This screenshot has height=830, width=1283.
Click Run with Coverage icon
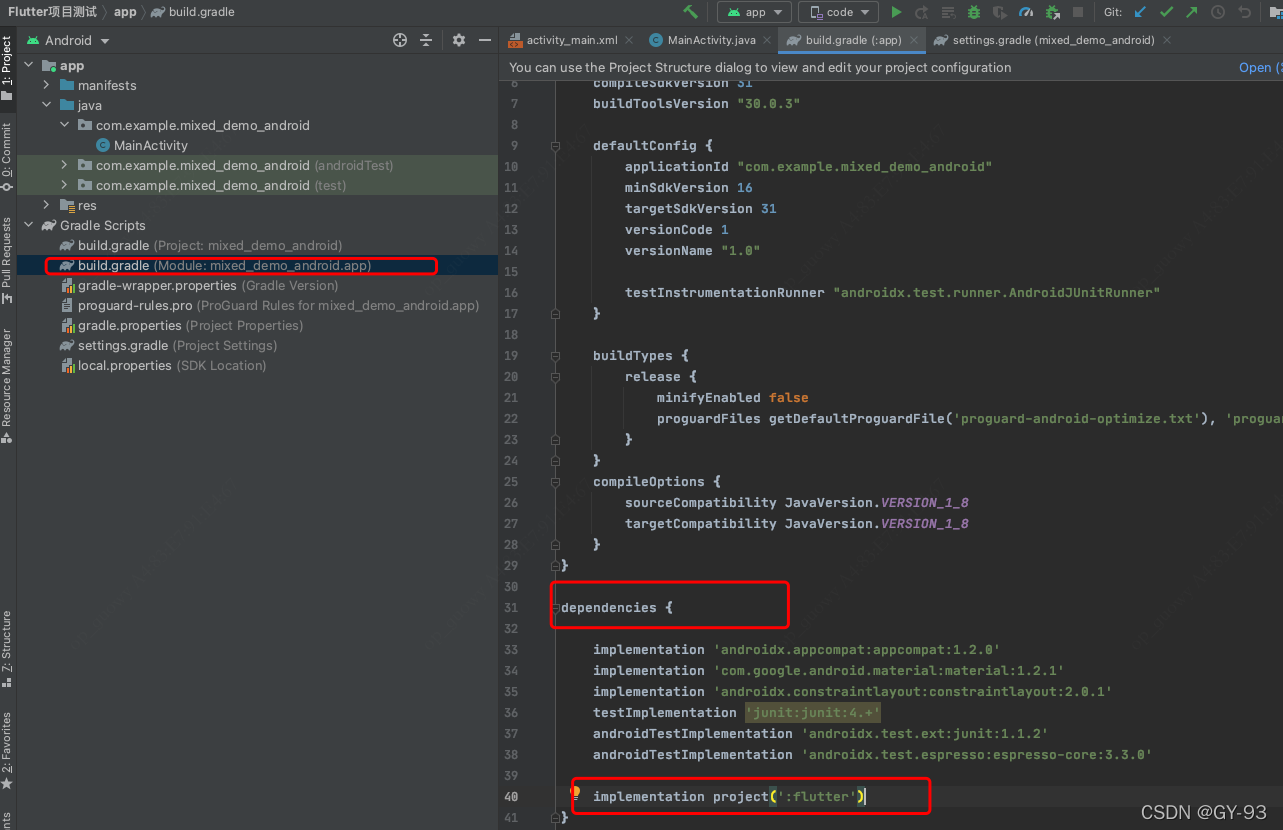point(1000,12)
